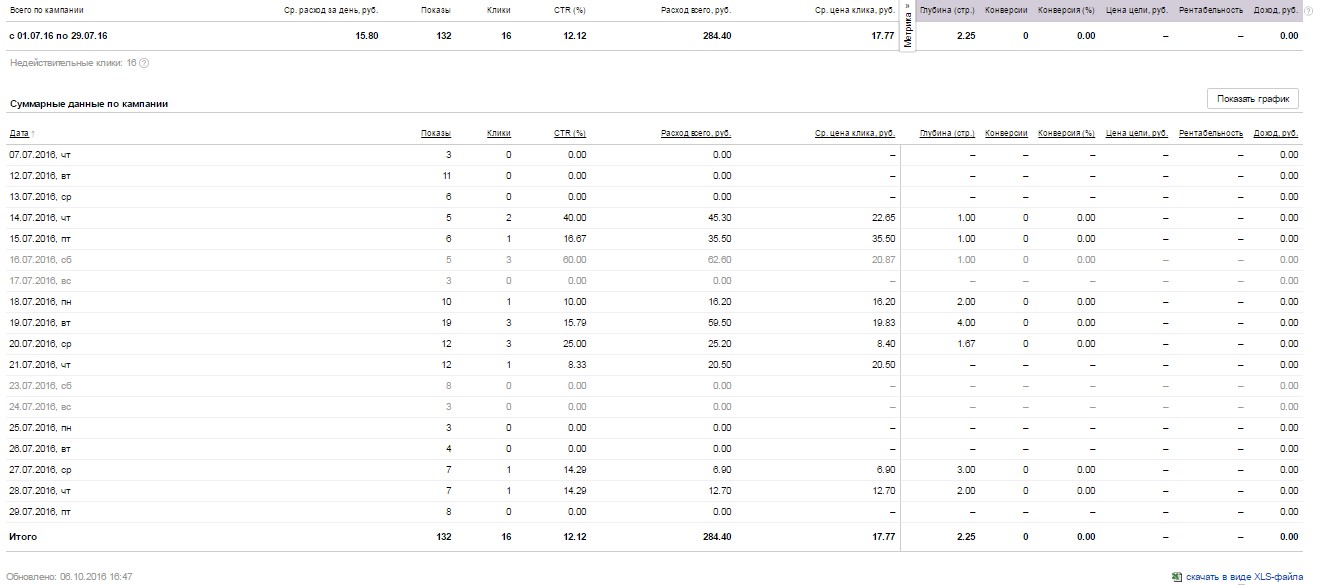
Task: Select average click price 22.65
Action: tap(883, 218)
